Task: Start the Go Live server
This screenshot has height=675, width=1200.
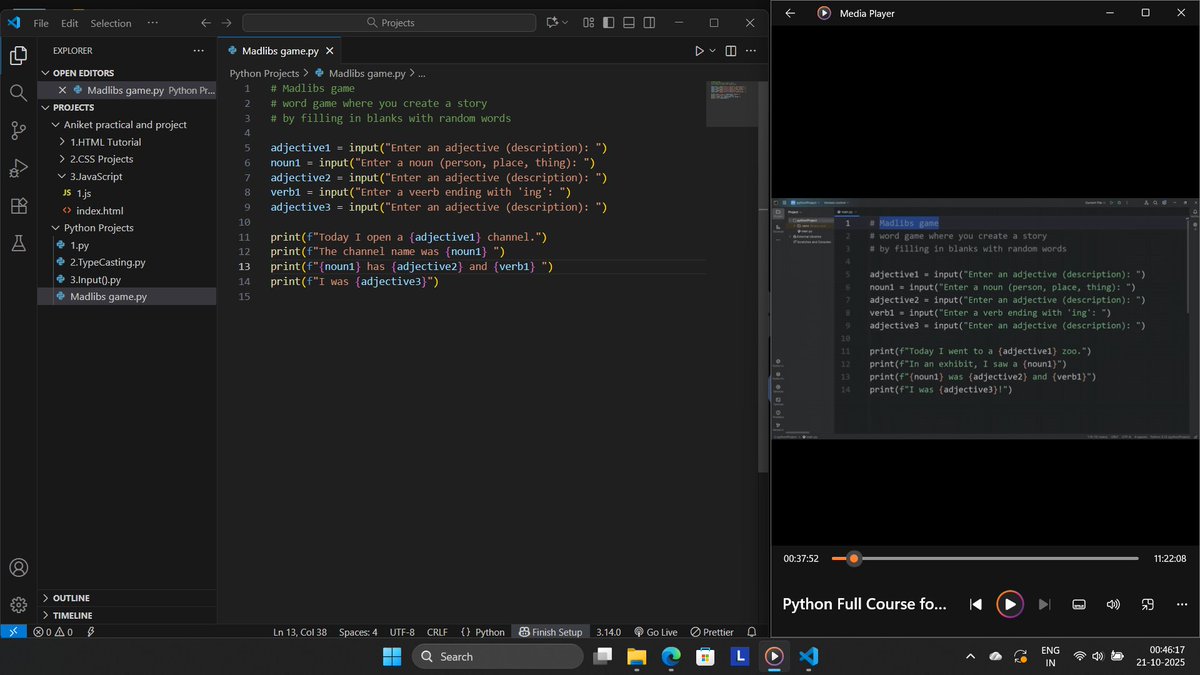Action: [654, 632]
